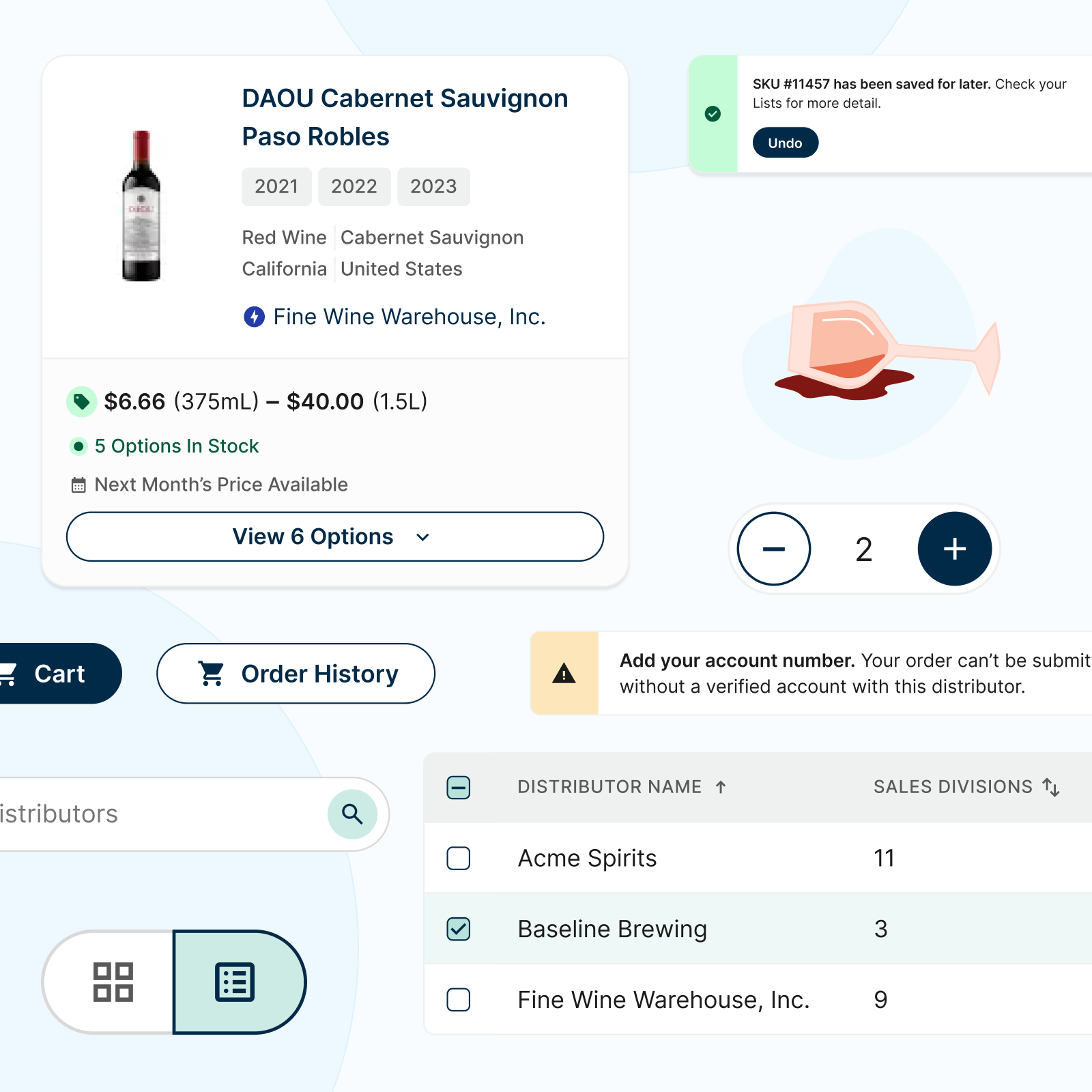
Task: Click the search magnifier icon
Action: pyautogui.click(x=351, y=814)
